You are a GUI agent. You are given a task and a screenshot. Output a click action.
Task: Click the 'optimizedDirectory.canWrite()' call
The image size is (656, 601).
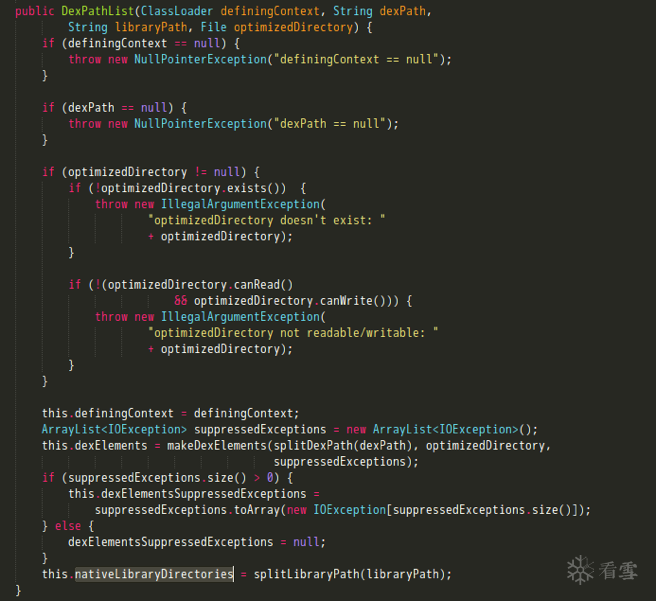(290, 301)
